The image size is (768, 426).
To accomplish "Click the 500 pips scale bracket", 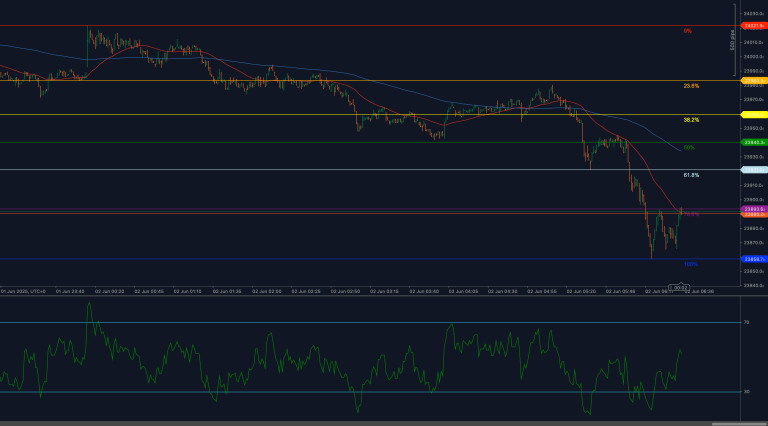I will tap(734, 40).
